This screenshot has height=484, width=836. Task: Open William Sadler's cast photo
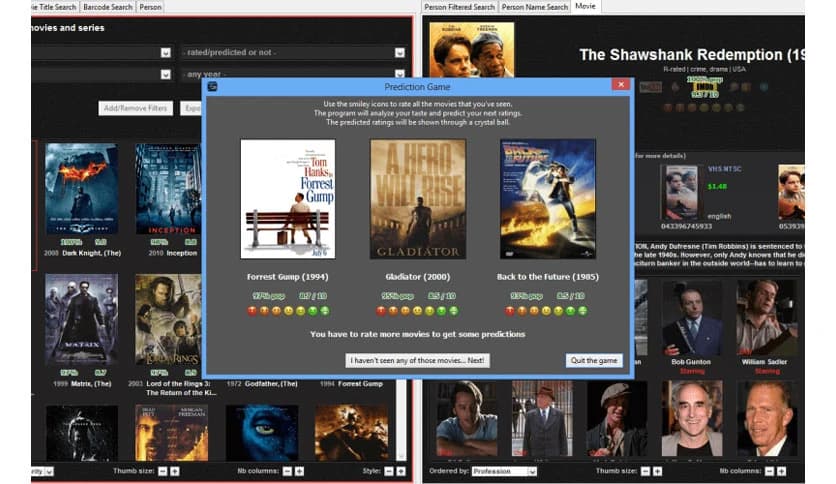coord(766,318)
